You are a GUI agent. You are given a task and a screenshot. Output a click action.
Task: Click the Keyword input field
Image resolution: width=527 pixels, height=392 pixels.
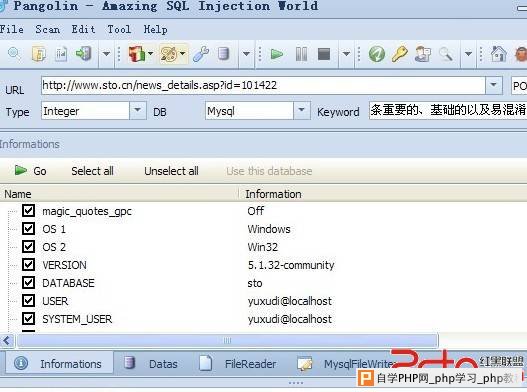(x=448, y=110)
